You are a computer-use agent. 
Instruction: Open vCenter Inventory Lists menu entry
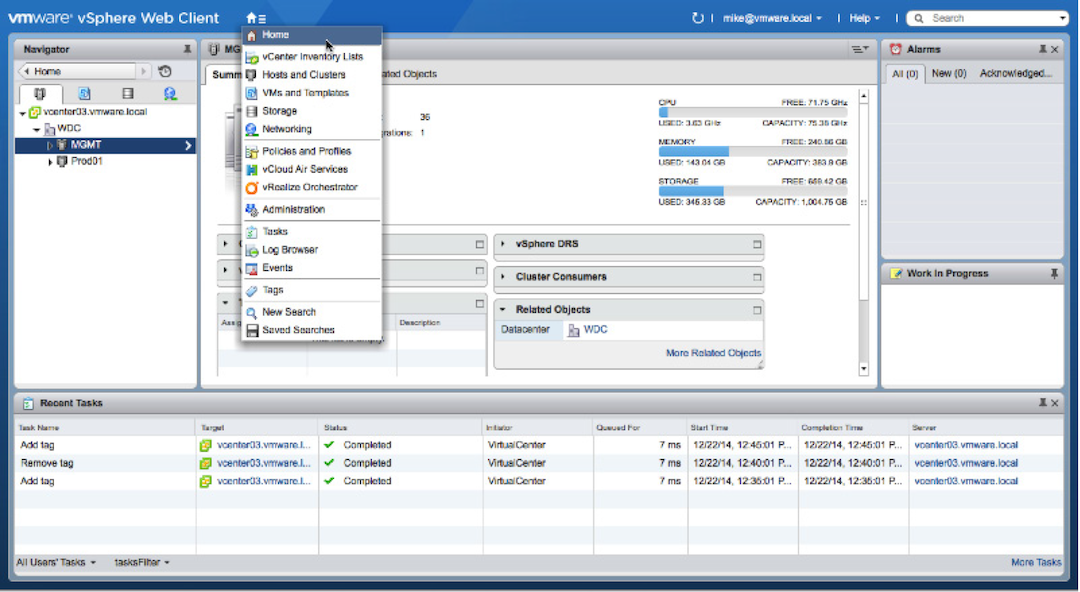pos(312,57)
